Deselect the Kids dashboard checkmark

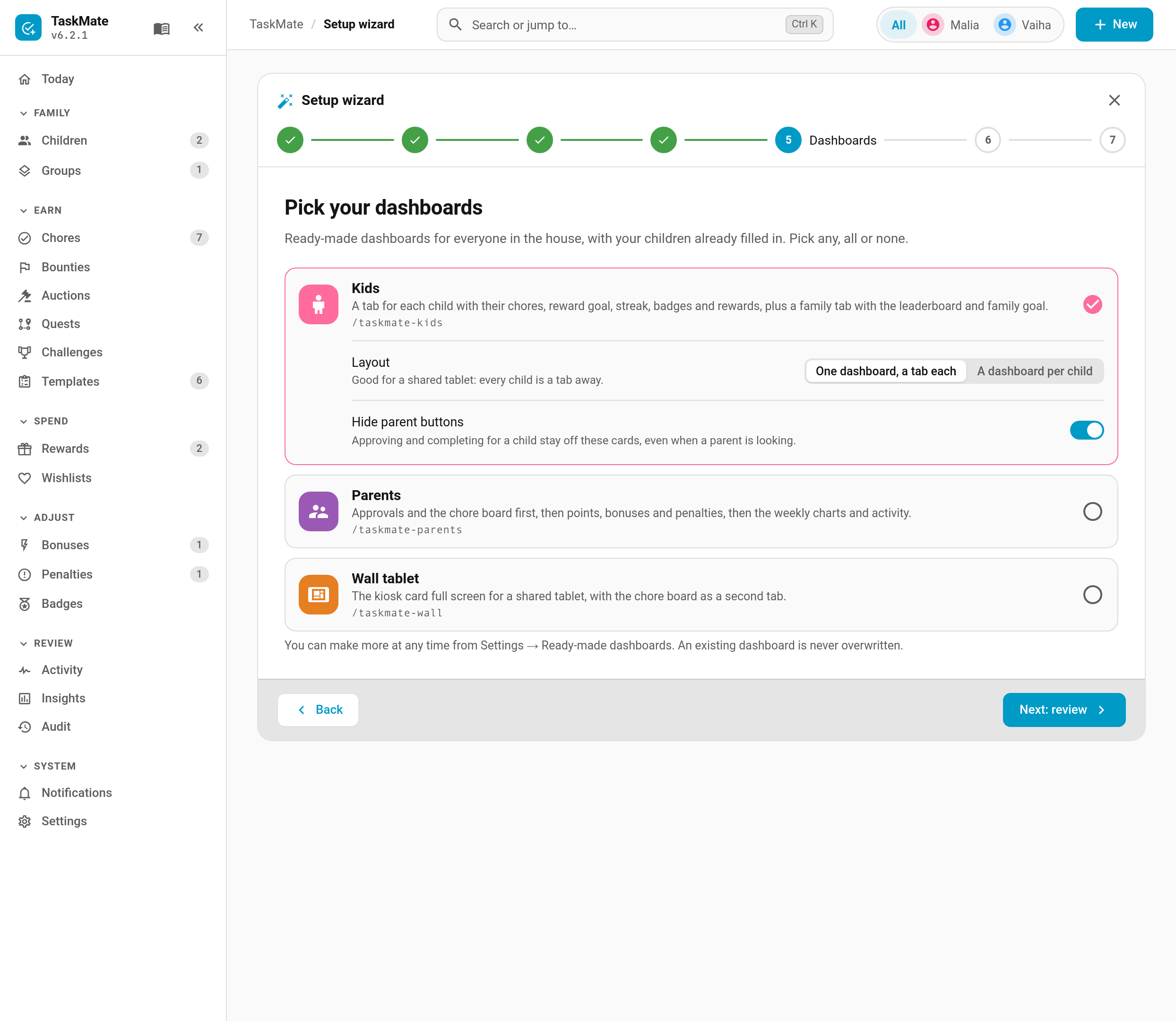coord(1092,305)
